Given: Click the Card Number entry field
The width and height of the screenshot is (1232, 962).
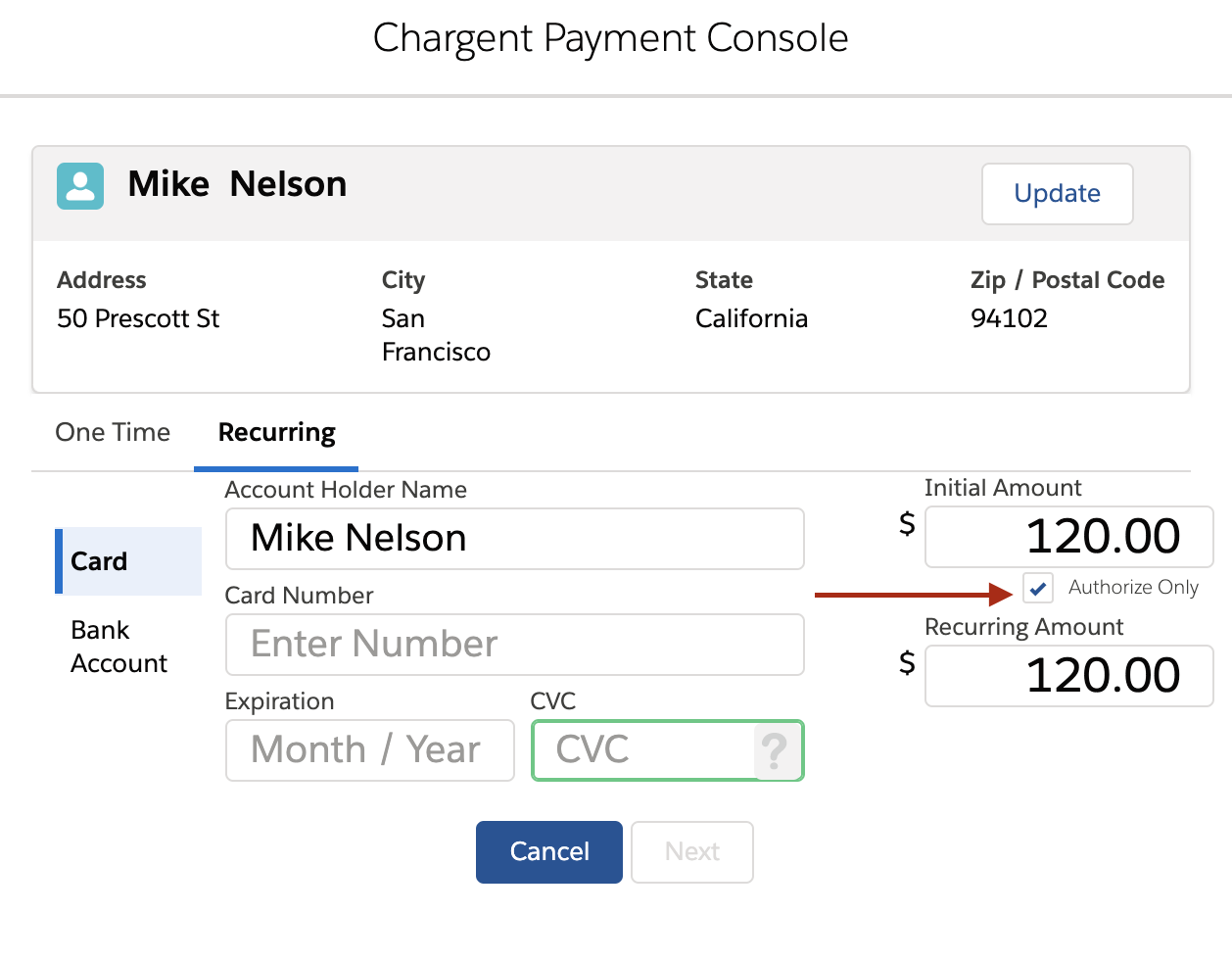Looking at the screenshot, I should 514,644.
